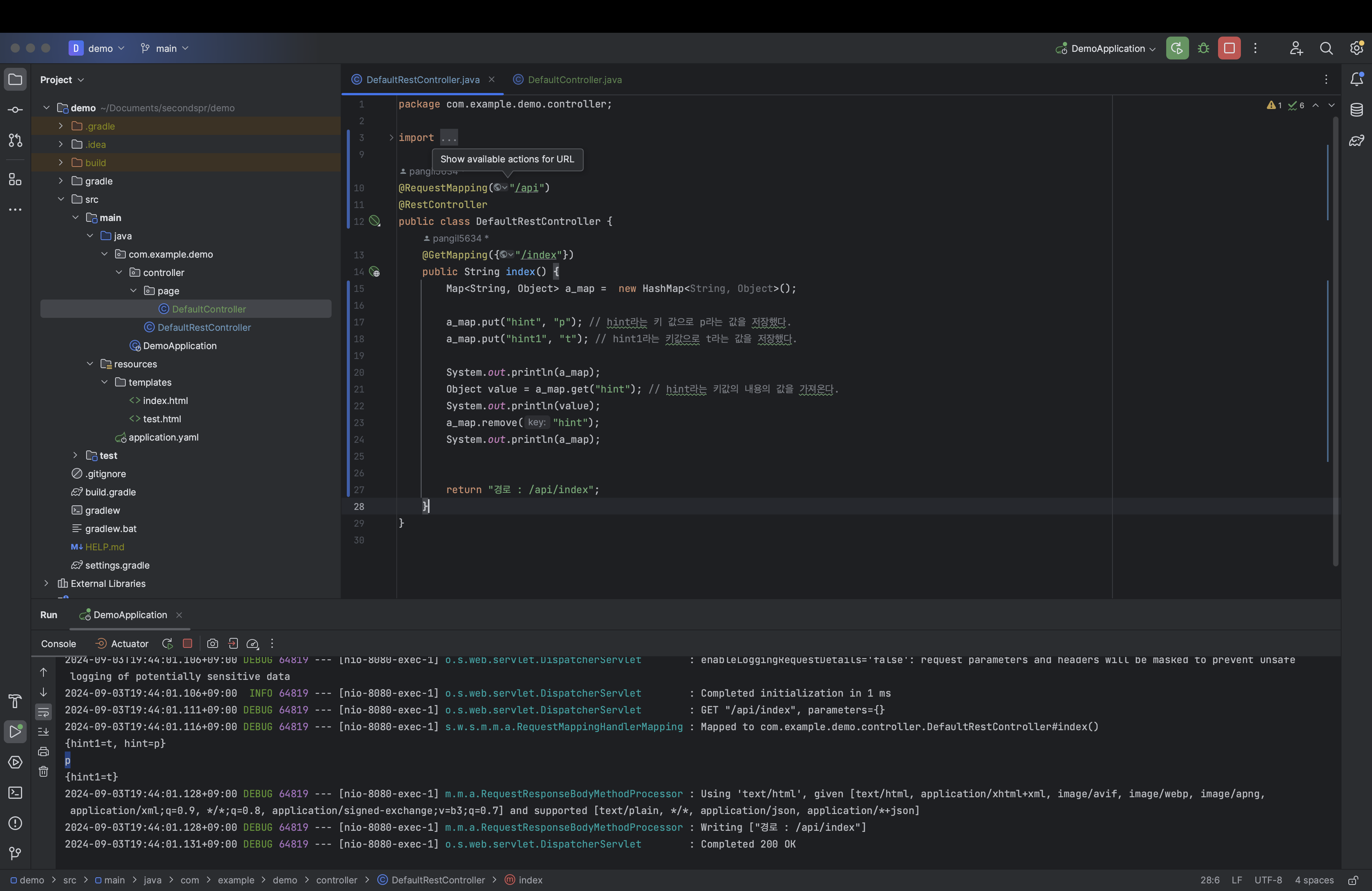Image resolution: width=1372 pixels, height=891 pixels.
Task: Click the Debug bug icon in toolbar
Action: pos(1203,48)
